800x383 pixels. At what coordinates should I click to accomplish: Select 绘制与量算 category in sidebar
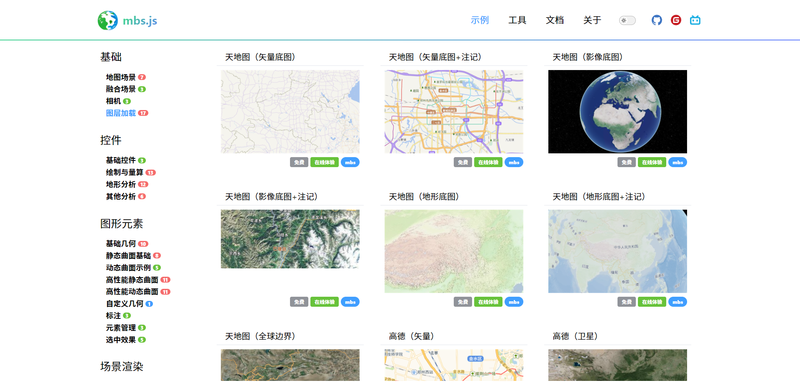125,172
